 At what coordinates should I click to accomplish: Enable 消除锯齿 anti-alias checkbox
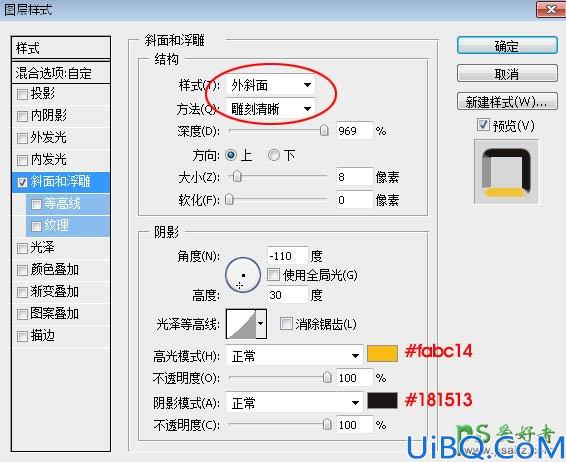286,323
